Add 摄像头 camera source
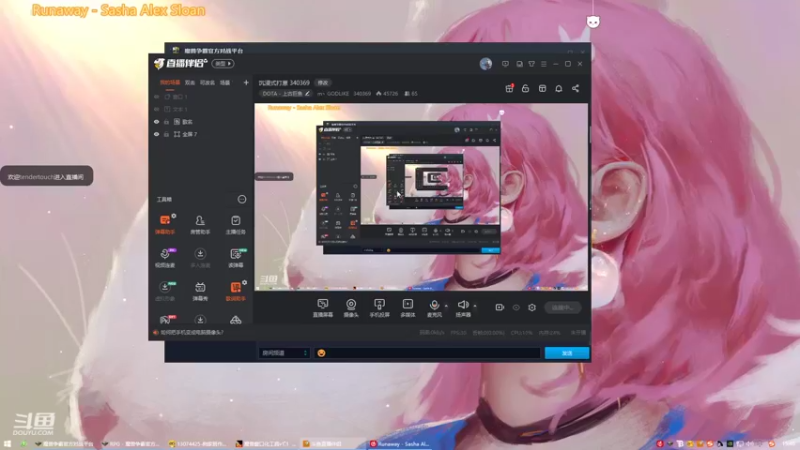The width and height of the screenshot is (800, 450). (351, 308)
